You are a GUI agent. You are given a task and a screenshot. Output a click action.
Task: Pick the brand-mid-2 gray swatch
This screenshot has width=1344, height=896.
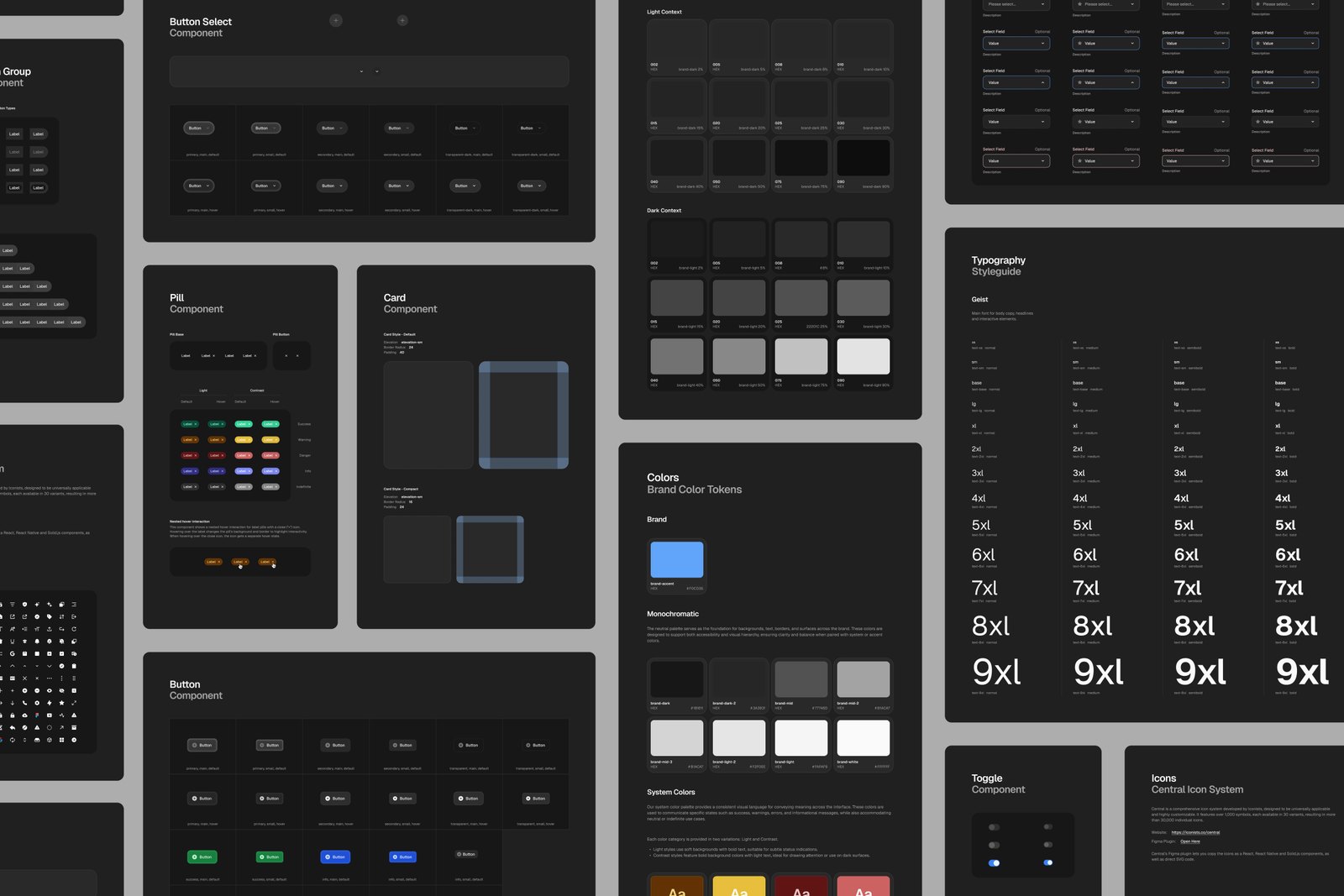864,679
